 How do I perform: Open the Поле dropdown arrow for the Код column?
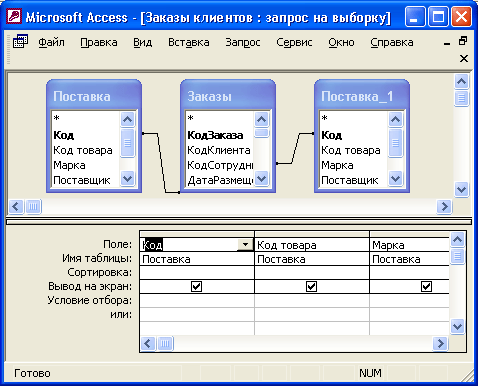tap(245, 245)
